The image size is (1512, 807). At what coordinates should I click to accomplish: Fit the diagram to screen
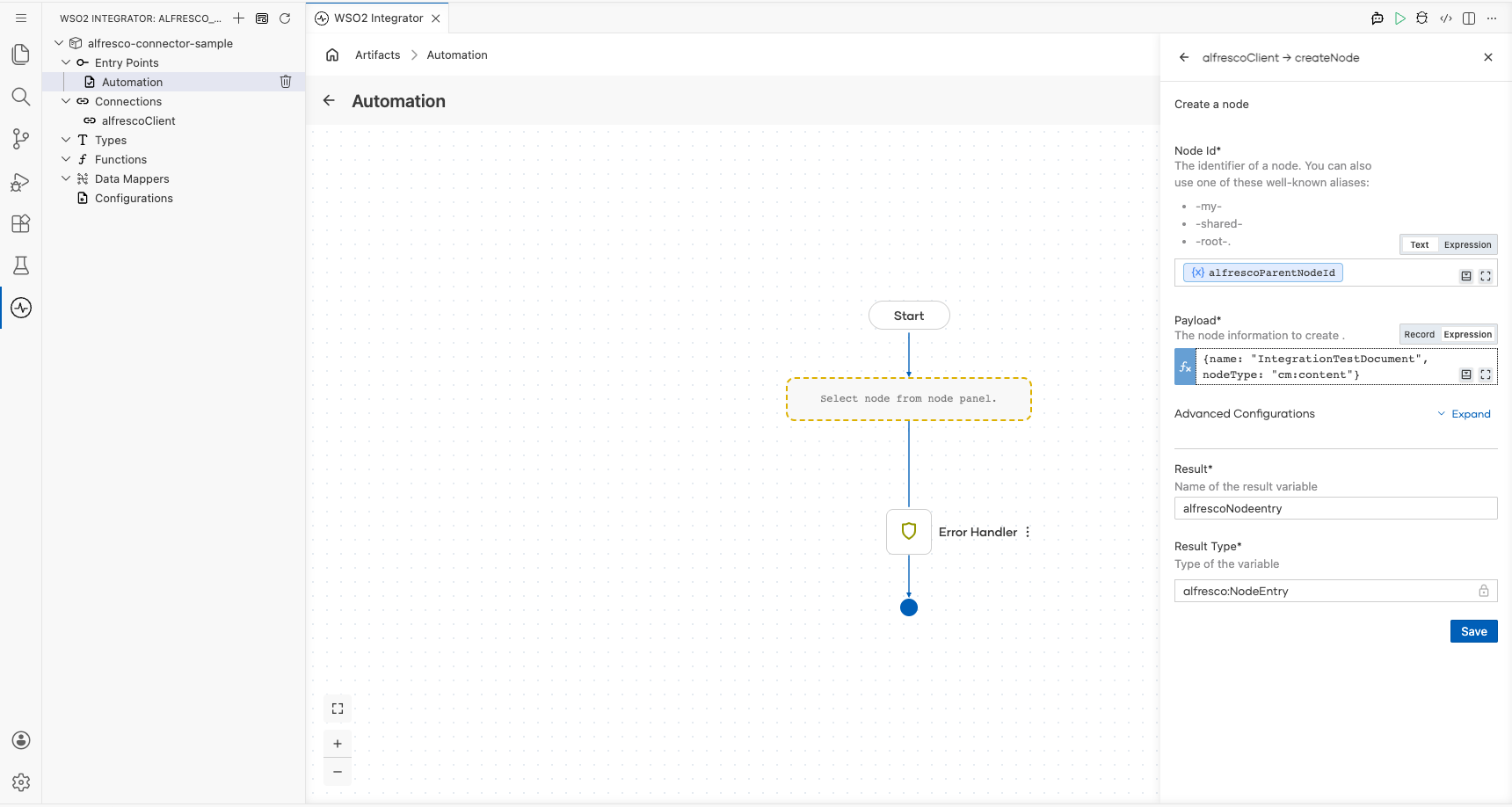(338, 709)
